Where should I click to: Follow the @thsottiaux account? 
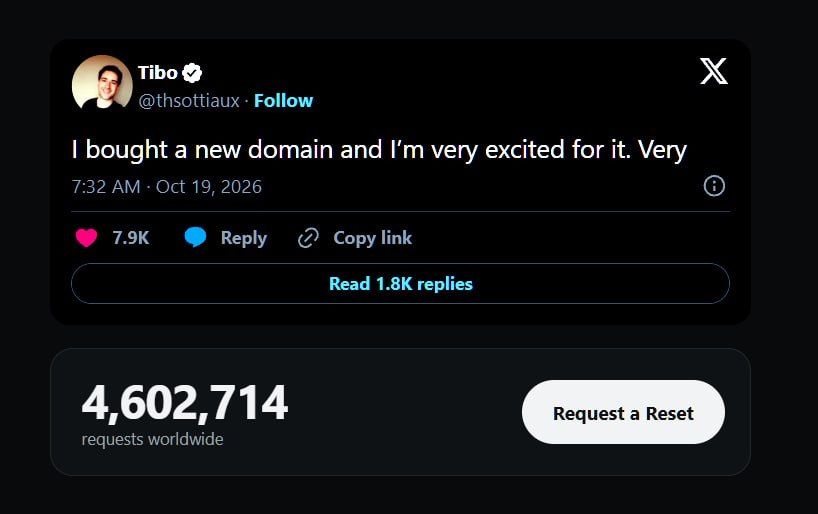tap(283, 100)
